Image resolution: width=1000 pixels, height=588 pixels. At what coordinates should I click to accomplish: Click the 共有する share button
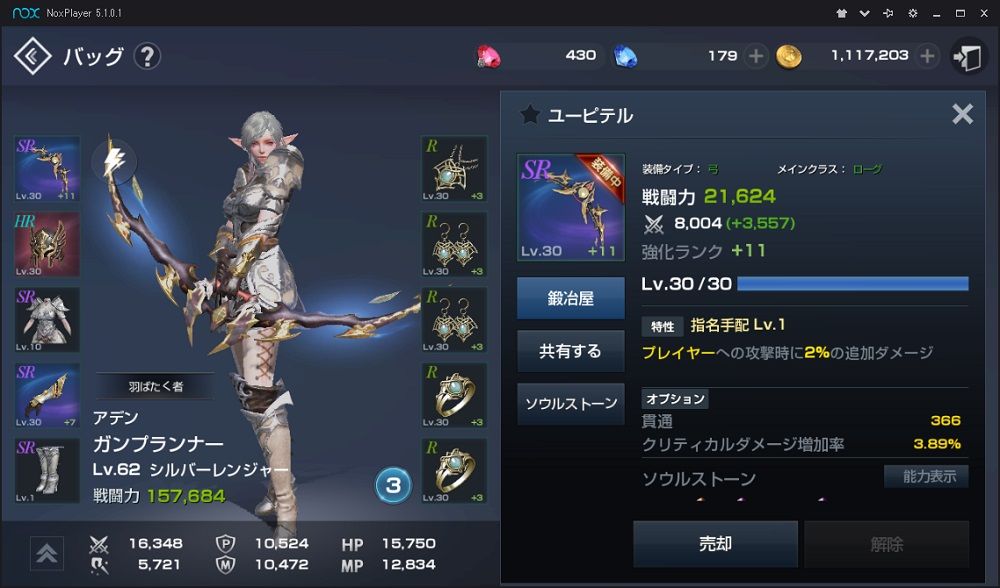click(x=571, y=351)
